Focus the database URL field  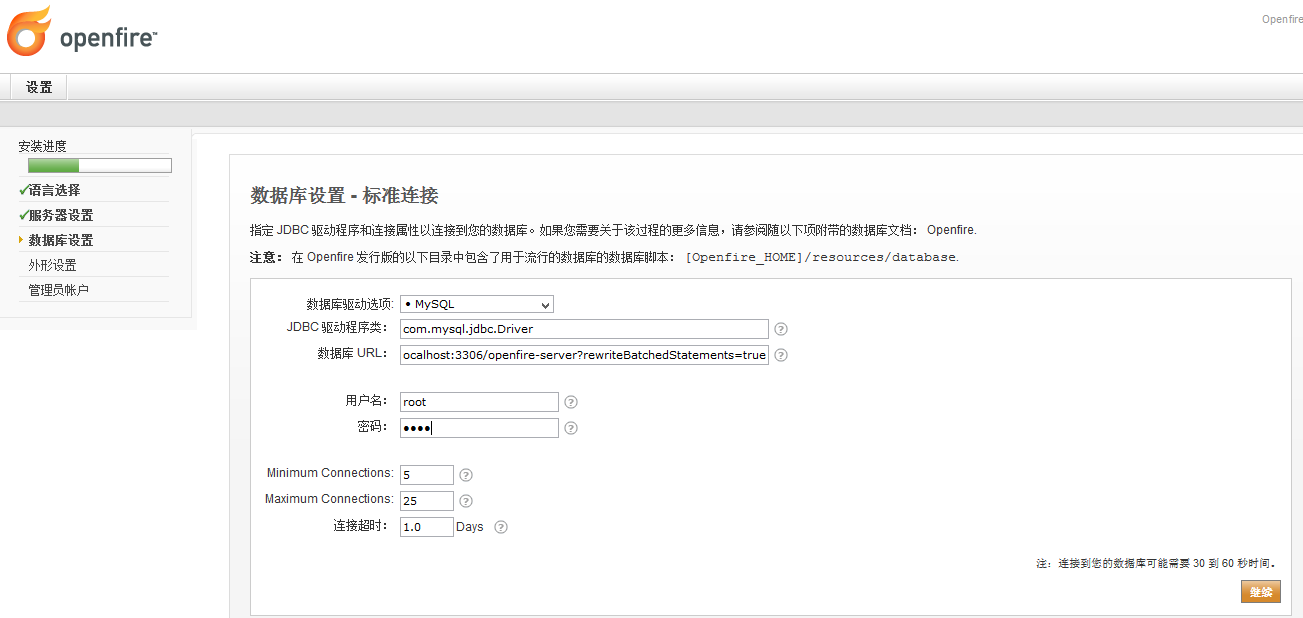[x=584, y=355]
